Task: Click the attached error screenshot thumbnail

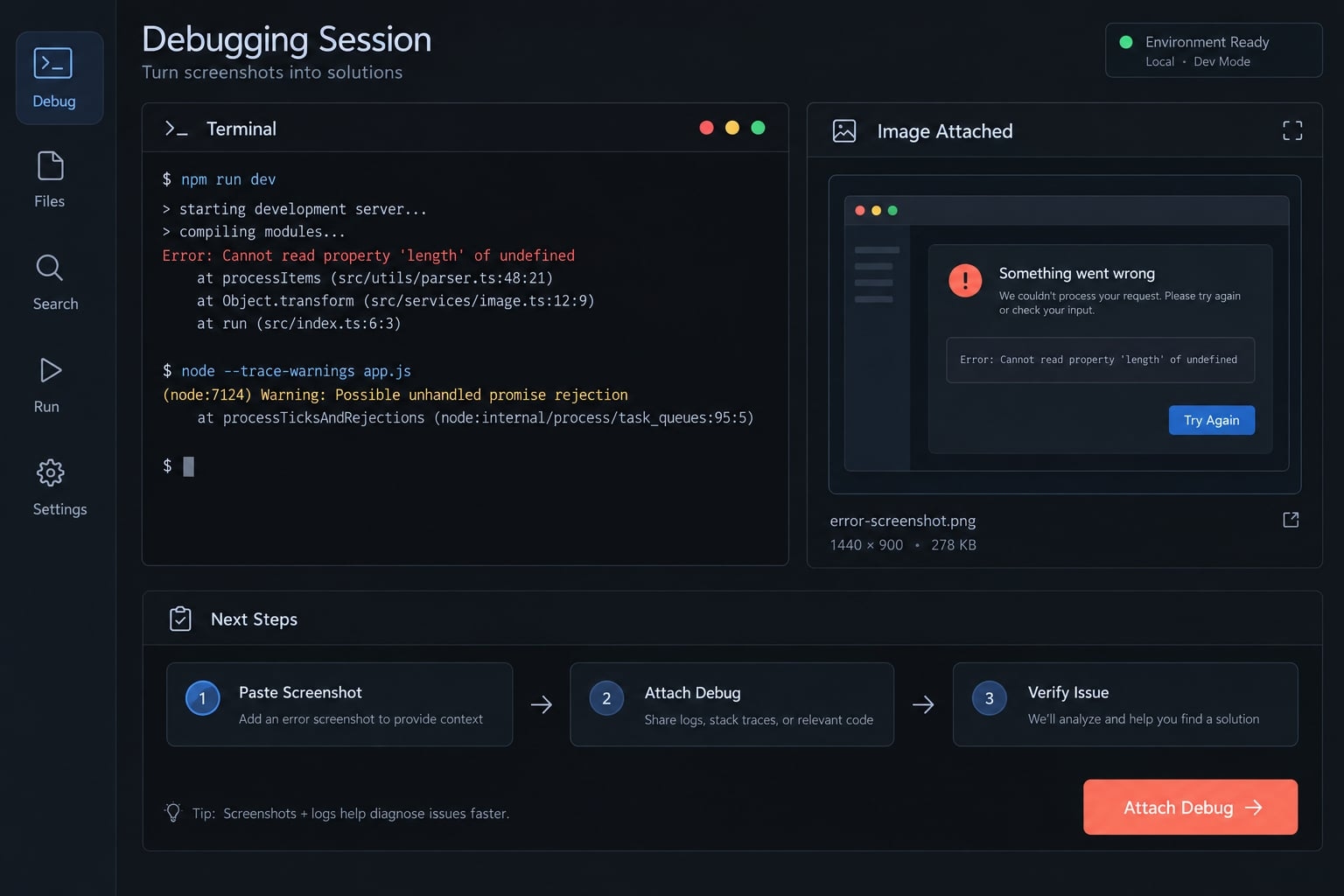Action: point(1065,334)
